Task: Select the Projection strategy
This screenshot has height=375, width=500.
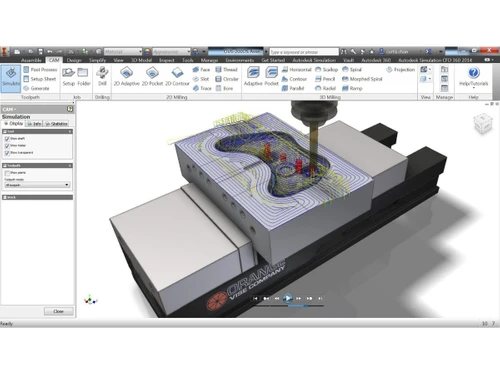Action: pyautogui.click(x=400, y=69)
